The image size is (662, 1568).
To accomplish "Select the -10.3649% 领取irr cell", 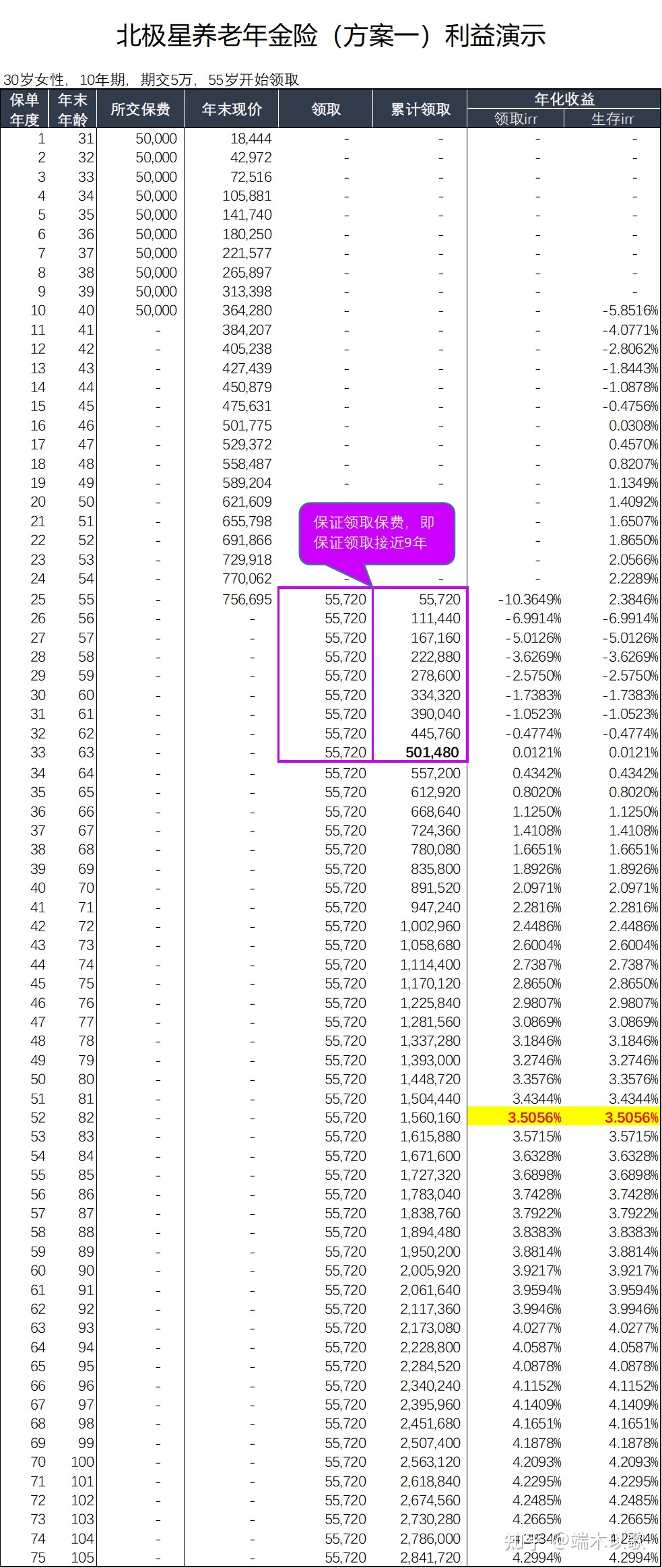I will tap(529, 600).
